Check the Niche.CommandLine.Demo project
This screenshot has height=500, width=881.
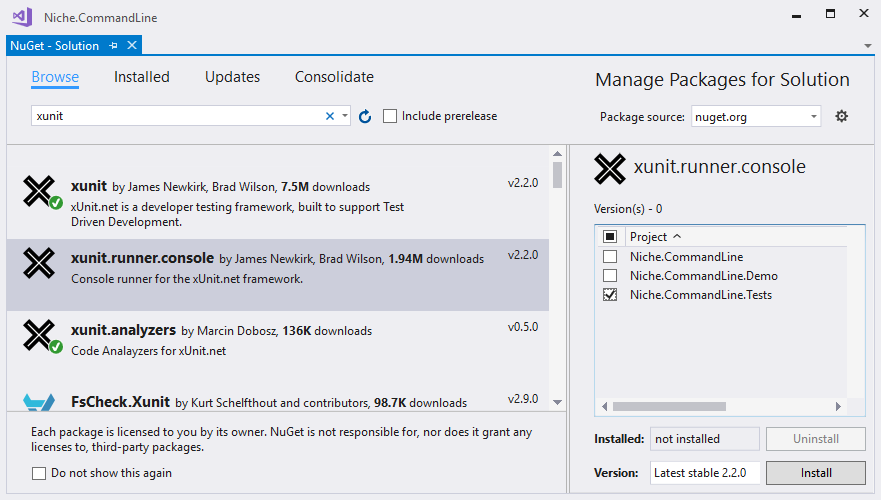pyautogui.click(x=610, y=276)
